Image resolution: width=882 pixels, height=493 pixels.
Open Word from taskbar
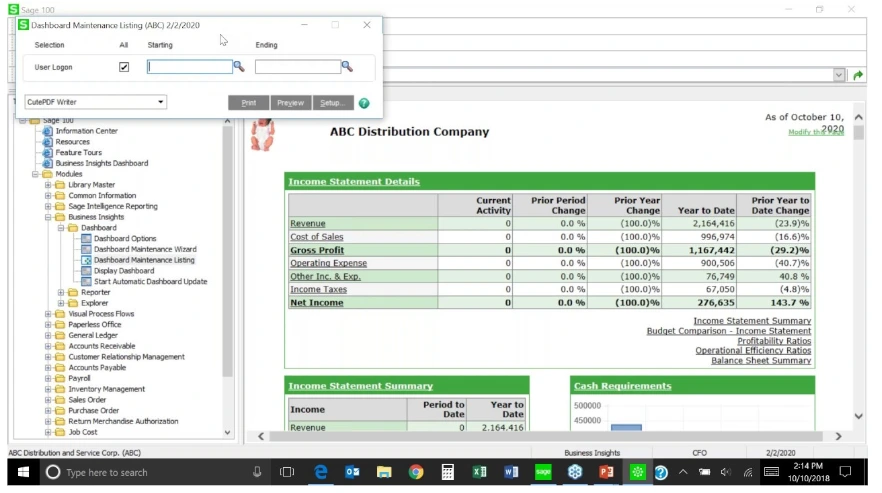coord(511,472)
